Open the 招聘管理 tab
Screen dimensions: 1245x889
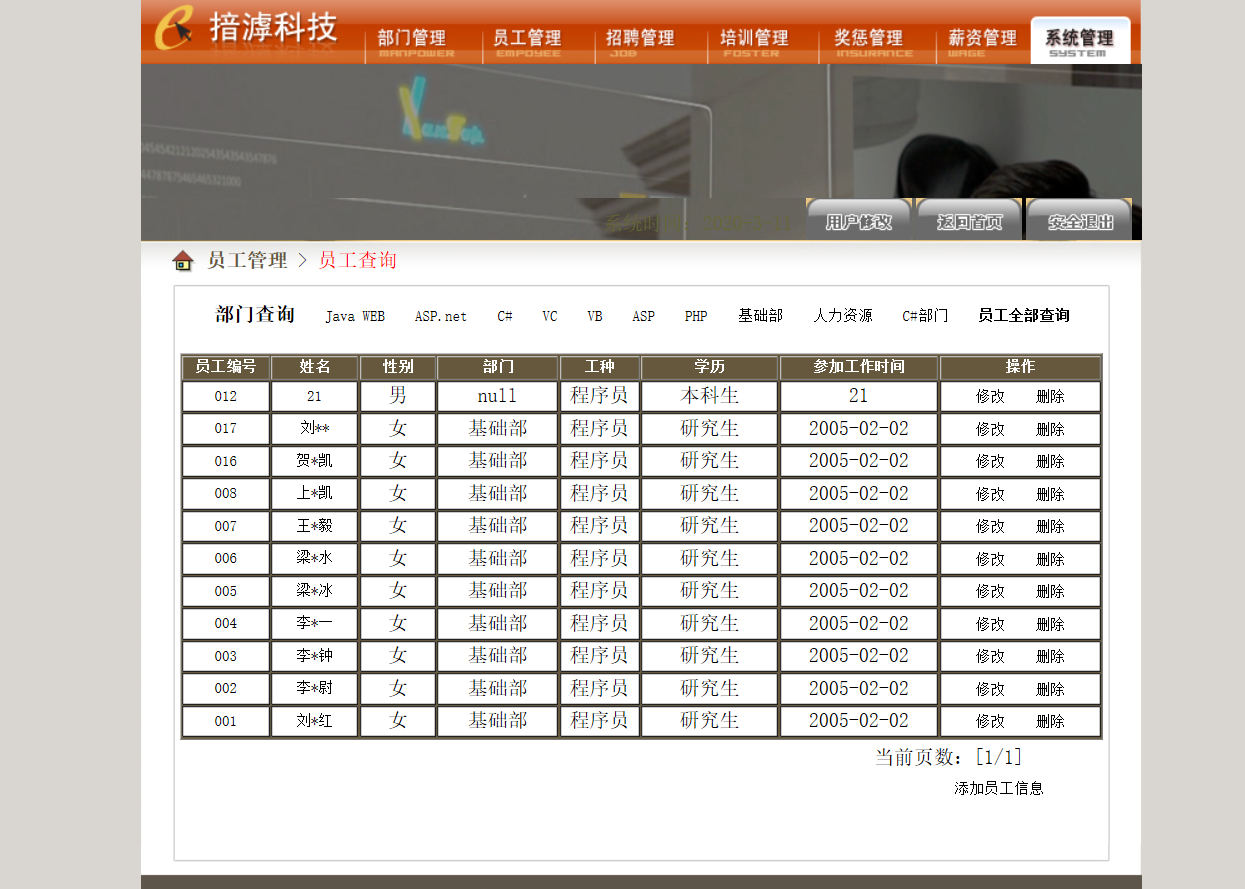pos(641,40)
